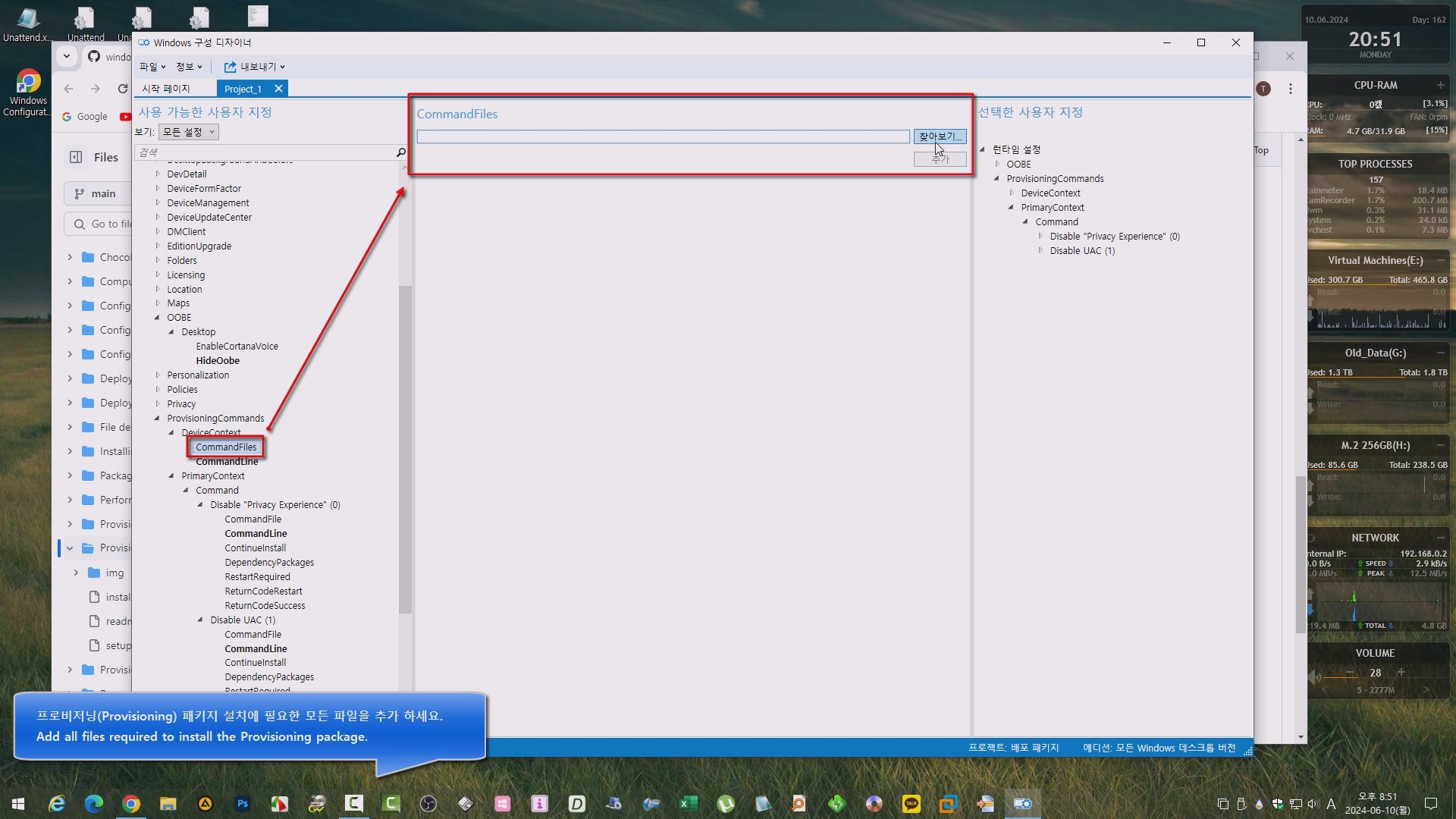Image resolution: width=1456 pixels, height=819 pixels.
Task: Switch to the 시작 페이지 tab
Action: point(166,89)
